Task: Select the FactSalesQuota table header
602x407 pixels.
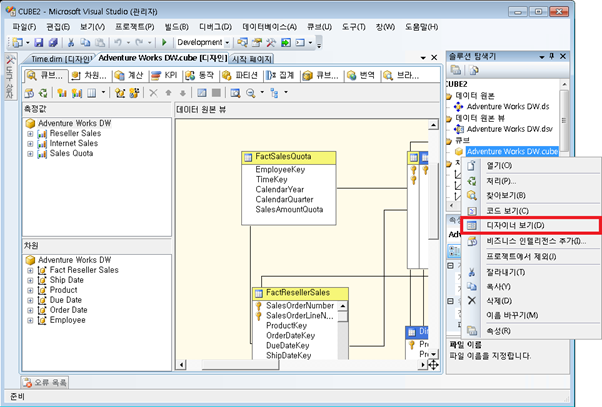Action: pyautogui.click(x=289, y=157)
